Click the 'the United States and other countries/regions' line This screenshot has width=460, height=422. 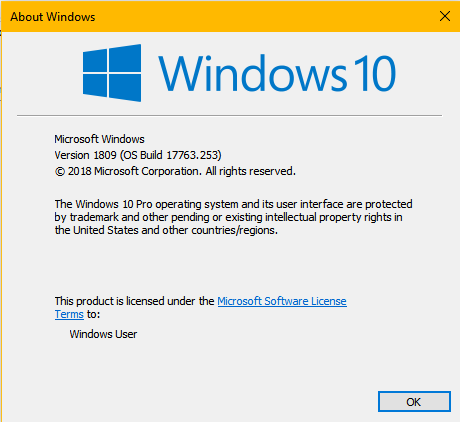tap(166, 230)
